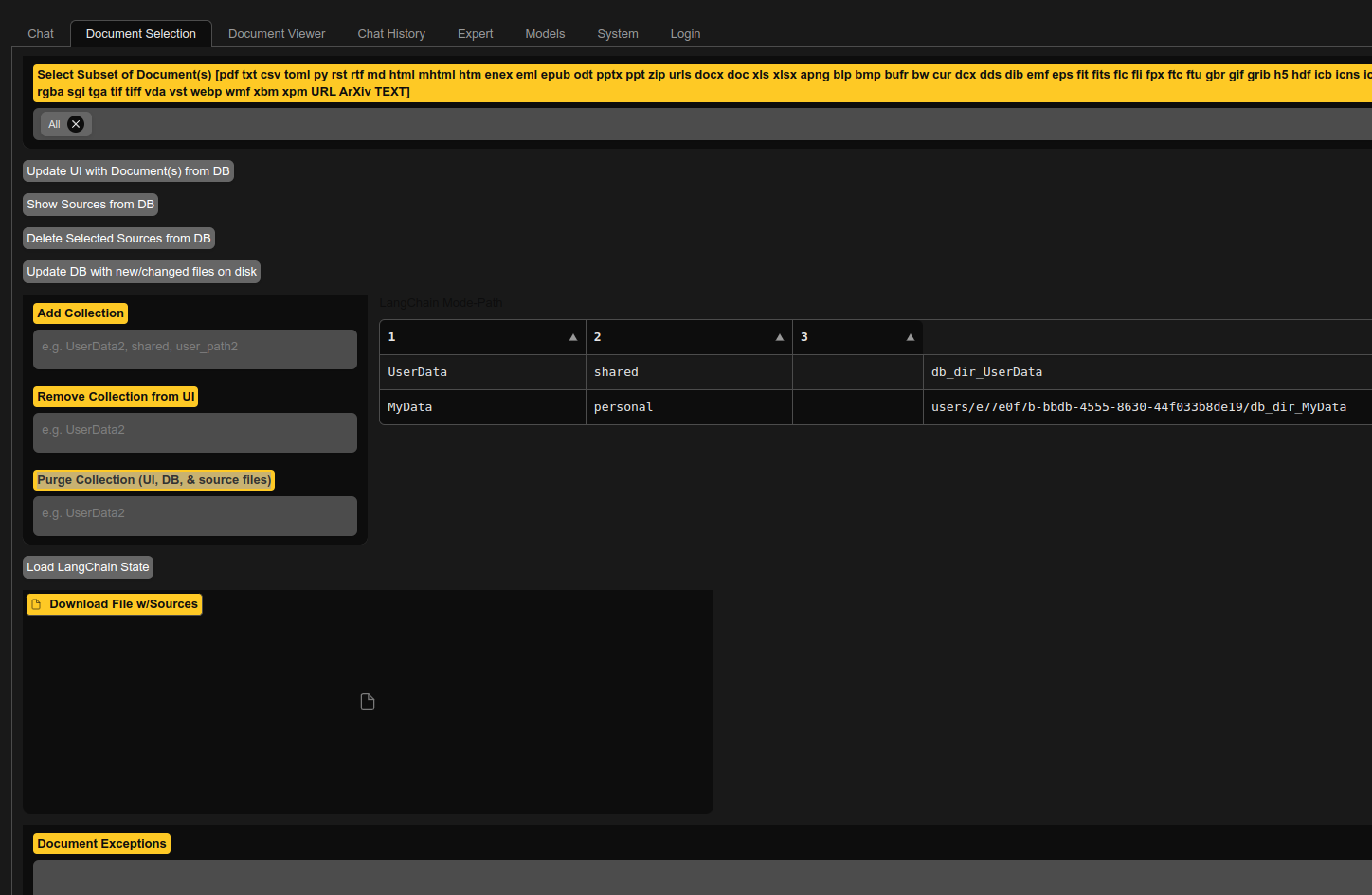
Task: Sort table by column 2 arrow
Action: (779, 337)
